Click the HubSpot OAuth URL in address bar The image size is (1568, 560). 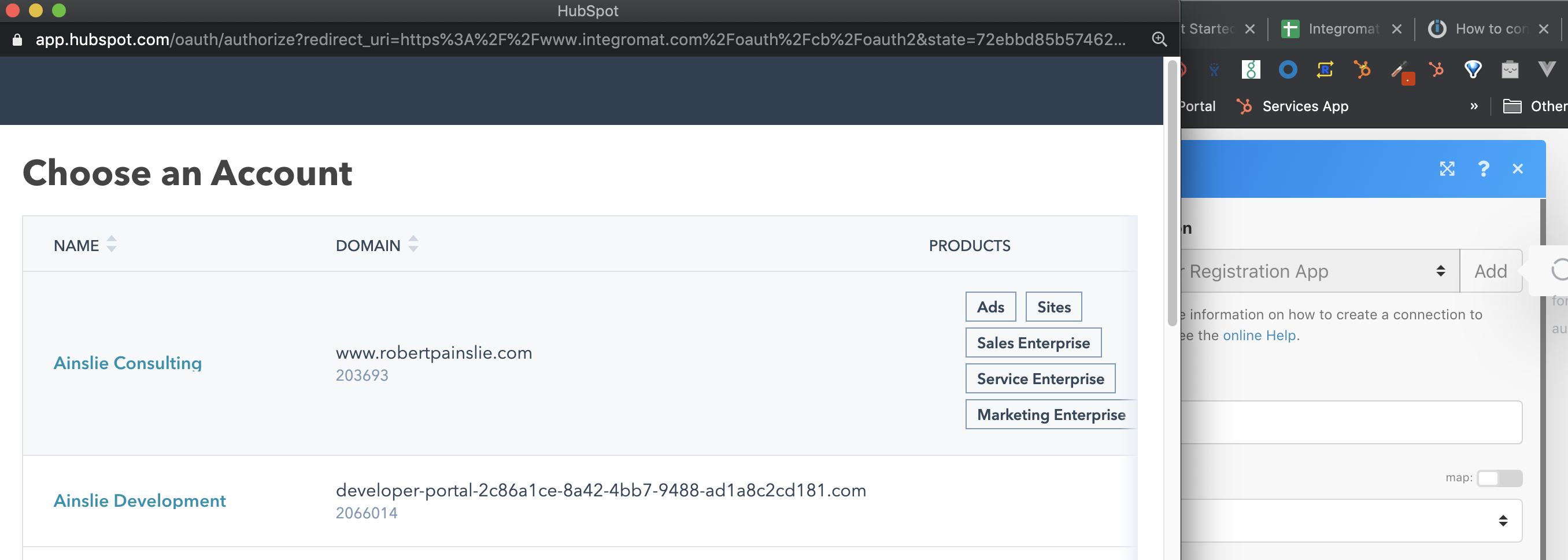point(580,39)
